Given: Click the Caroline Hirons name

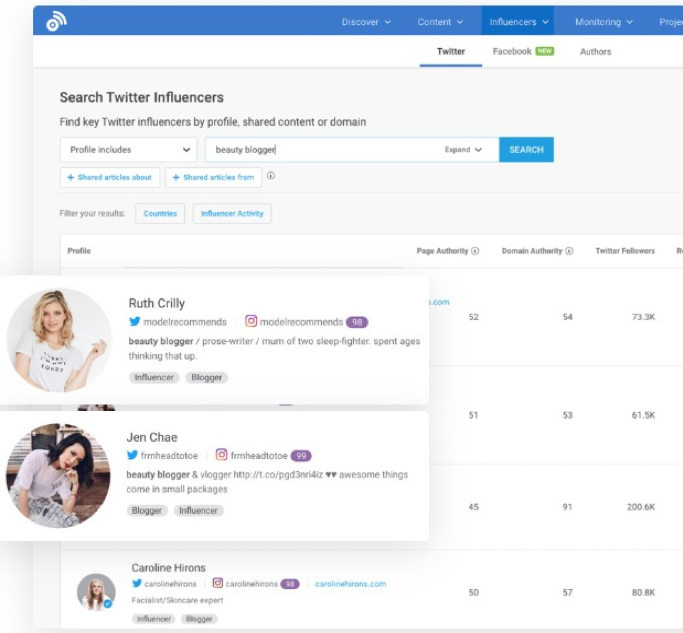Looking at the screenshot, I should (169, 568).
